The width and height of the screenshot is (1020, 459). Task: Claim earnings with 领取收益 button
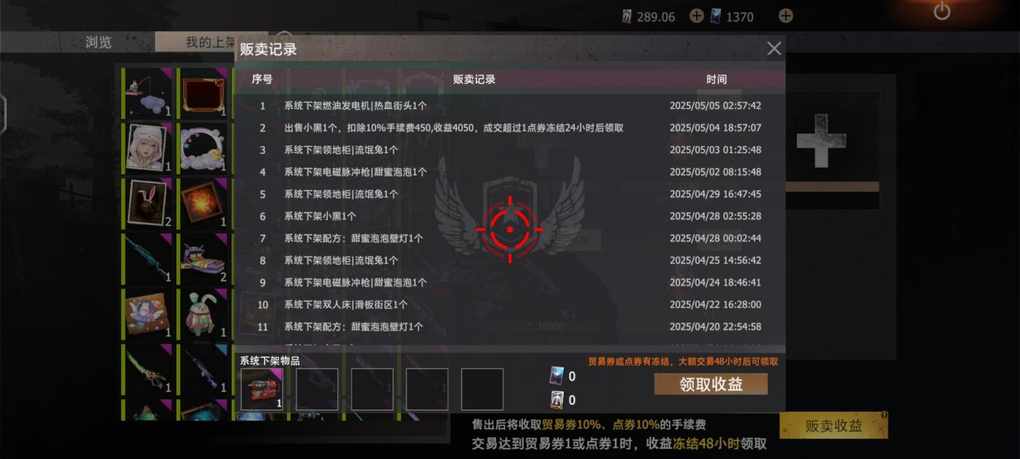(710, 384)
